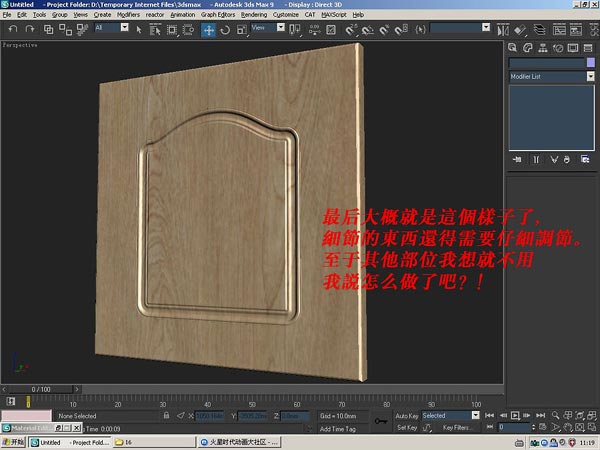600x450 pixels.
Task: Switch to the Motion panel icon
Action: pyautogui.click(x=554, y=47)
